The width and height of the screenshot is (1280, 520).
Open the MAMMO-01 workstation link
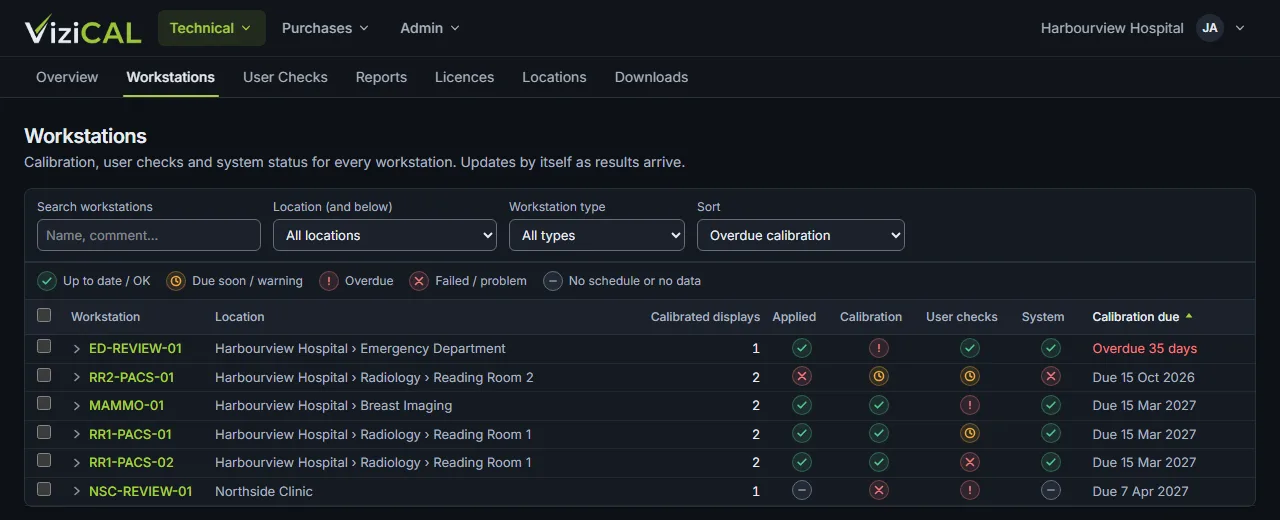(126, 406)
